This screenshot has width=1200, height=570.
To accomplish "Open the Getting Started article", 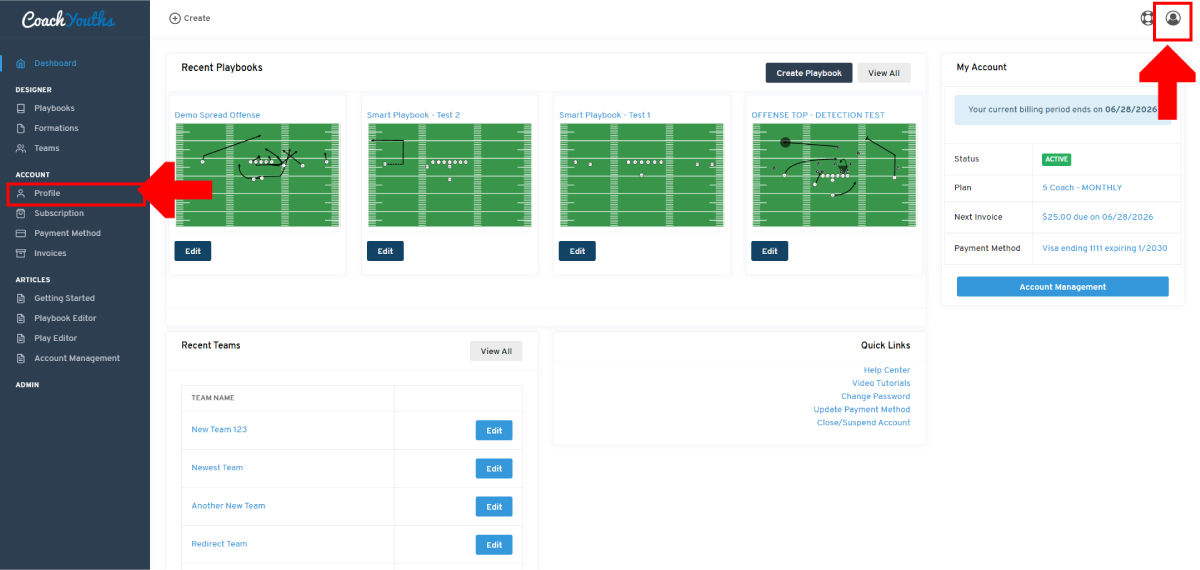I will 64,298.
